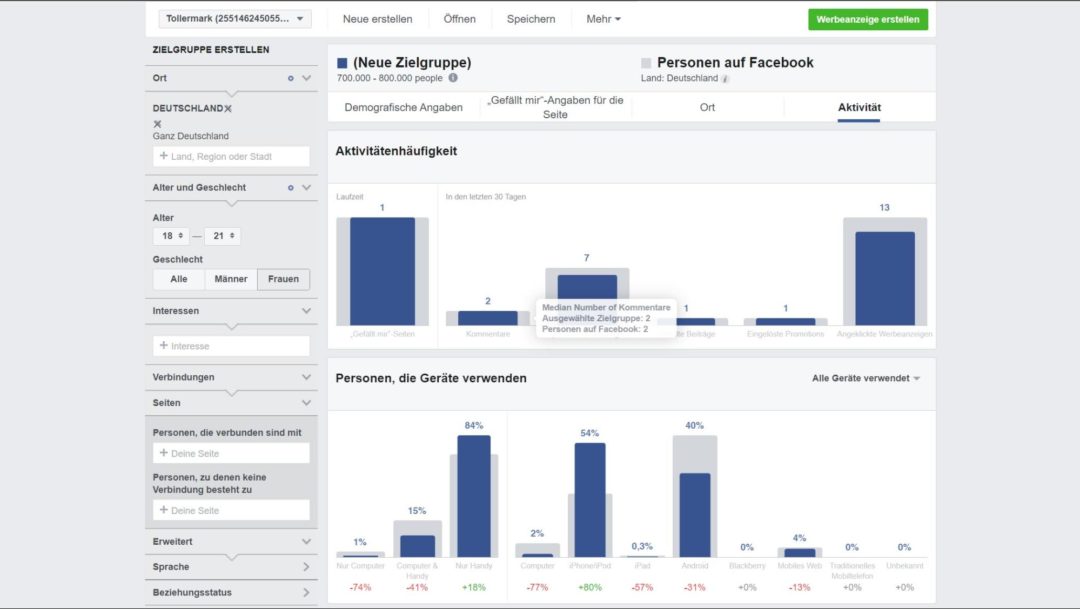Expand the Erweitert section chevron
This screenshot has width=1080, height=609.
[x=307, y=541]
